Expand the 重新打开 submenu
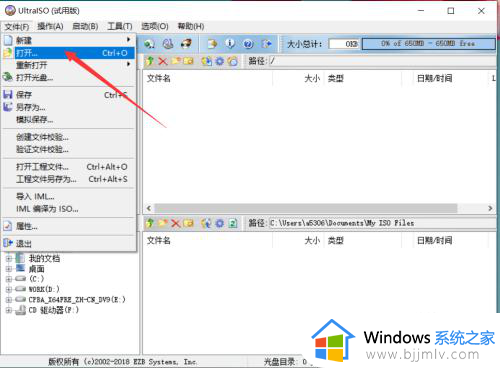 tap(69, 65)
